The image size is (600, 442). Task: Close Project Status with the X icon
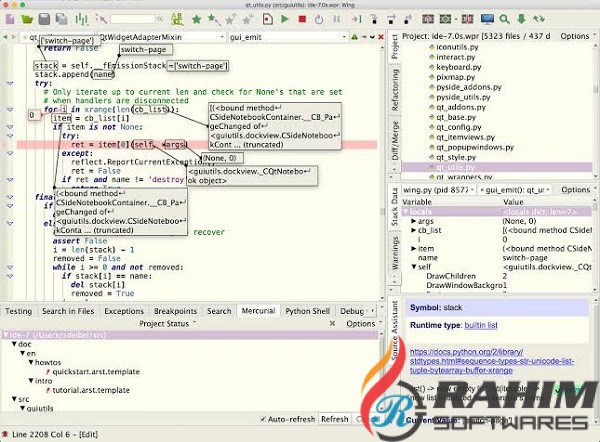point(332,323)
